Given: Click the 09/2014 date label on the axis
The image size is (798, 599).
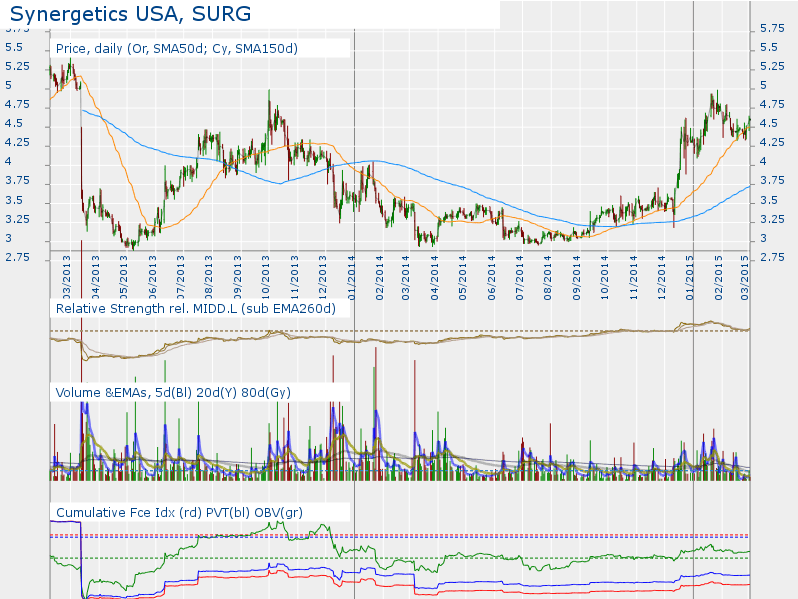Looking at the screenshot, I should point(577,278).
